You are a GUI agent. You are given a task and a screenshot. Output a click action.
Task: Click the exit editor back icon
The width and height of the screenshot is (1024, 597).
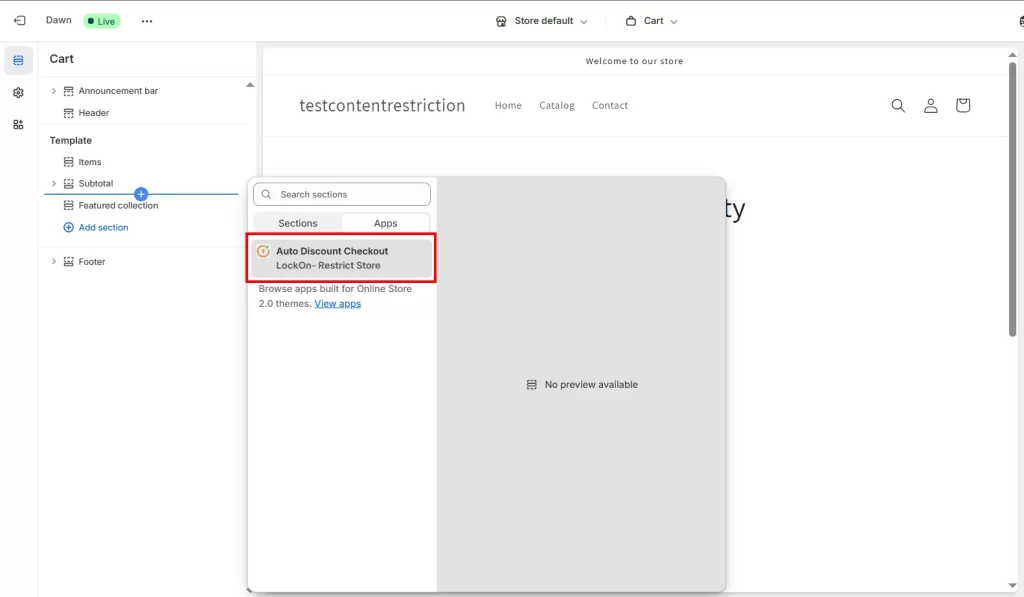(19, 21)
